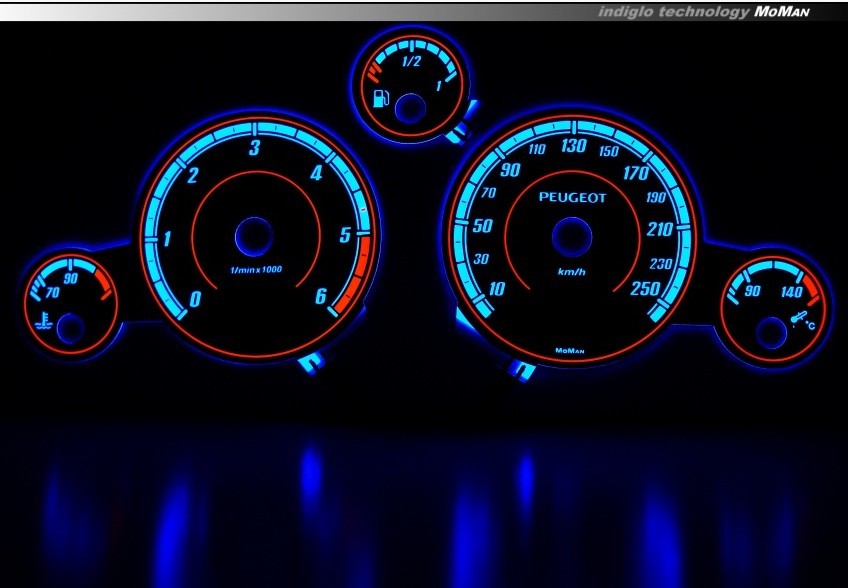This screenshot has width=848, height=588.
Task: Click the km/h unit label
Action: (572, 272)
